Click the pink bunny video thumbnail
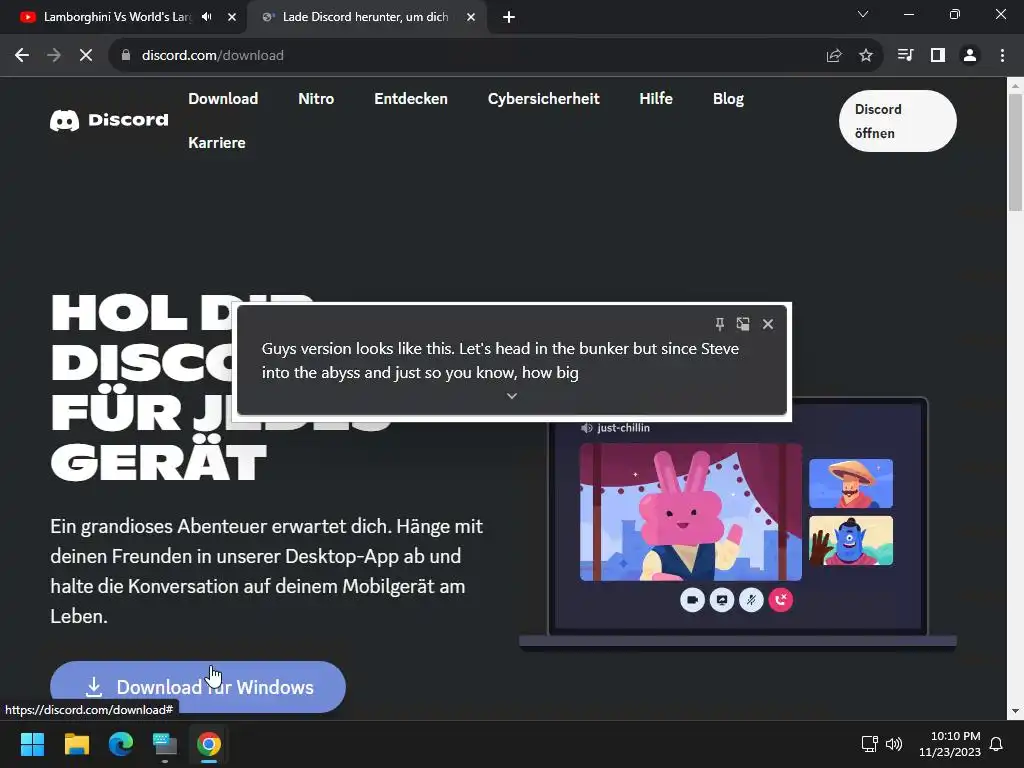This screenshot has width=1024, height=768. tap(690, 512)
